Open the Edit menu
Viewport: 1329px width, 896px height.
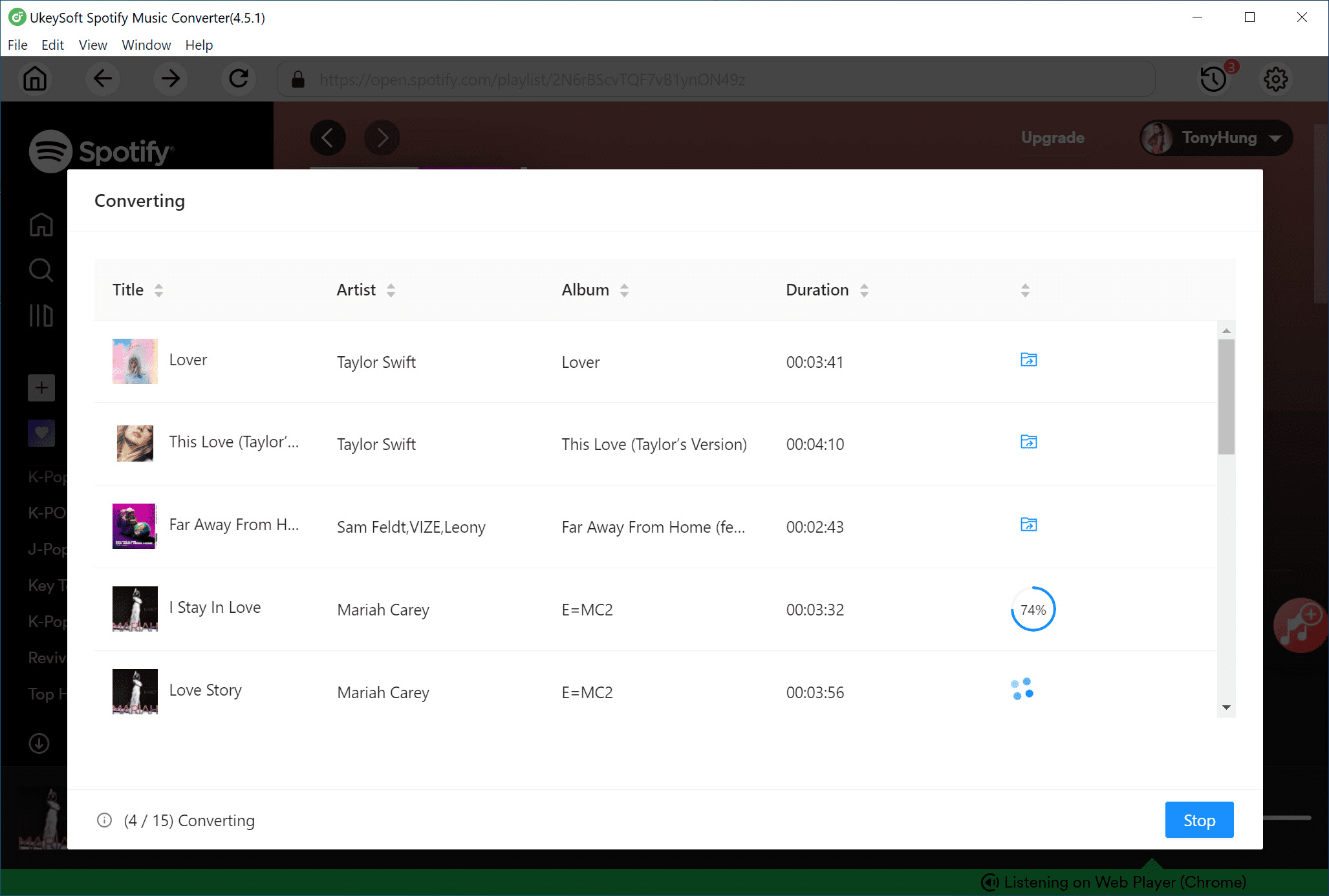(x=52, y=45)
